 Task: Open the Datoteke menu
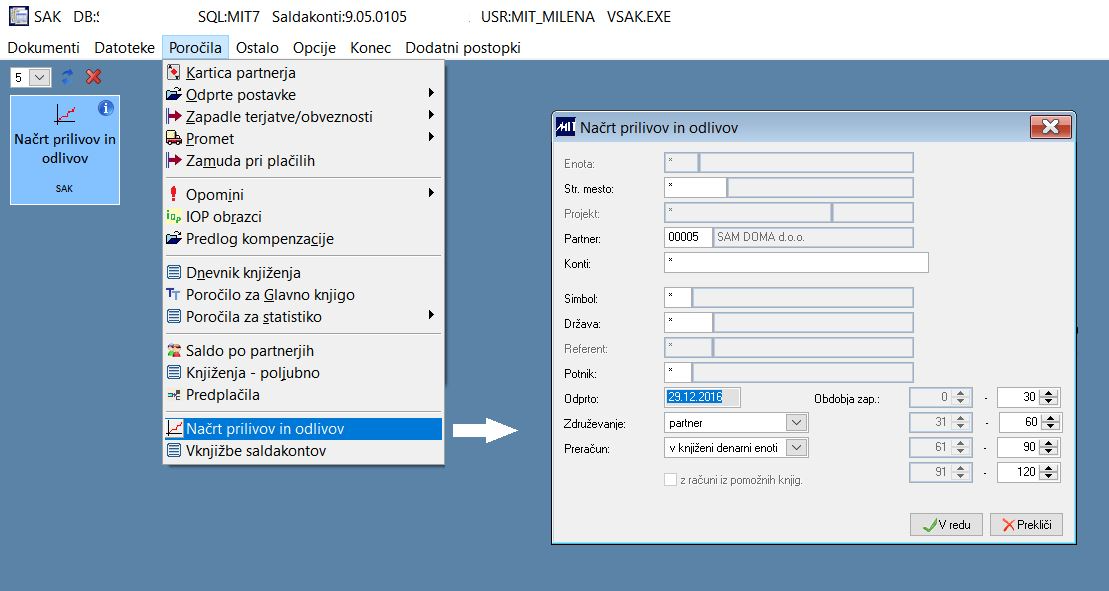pos(124,47)
